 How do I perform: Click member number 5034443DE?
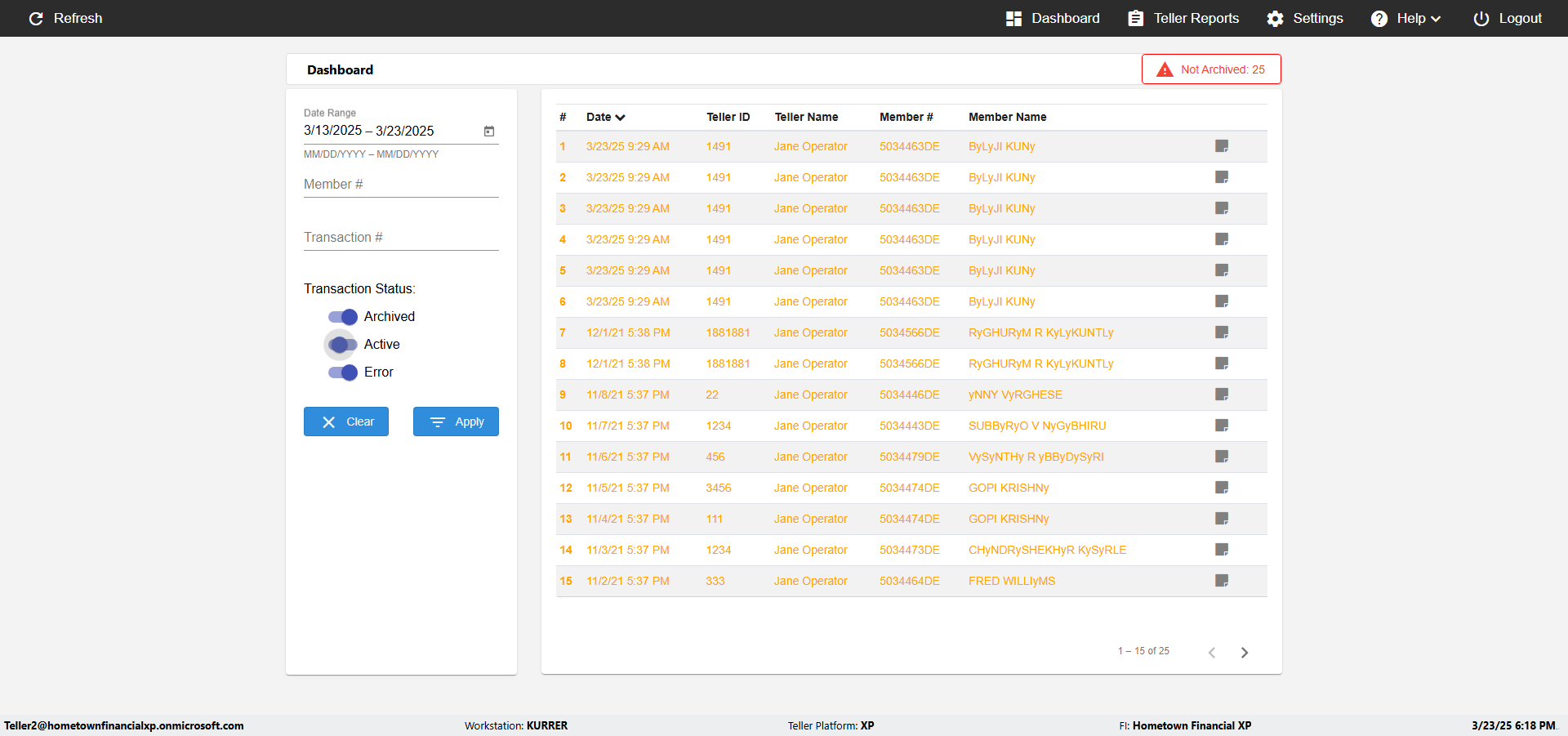(x=909, y=426)
